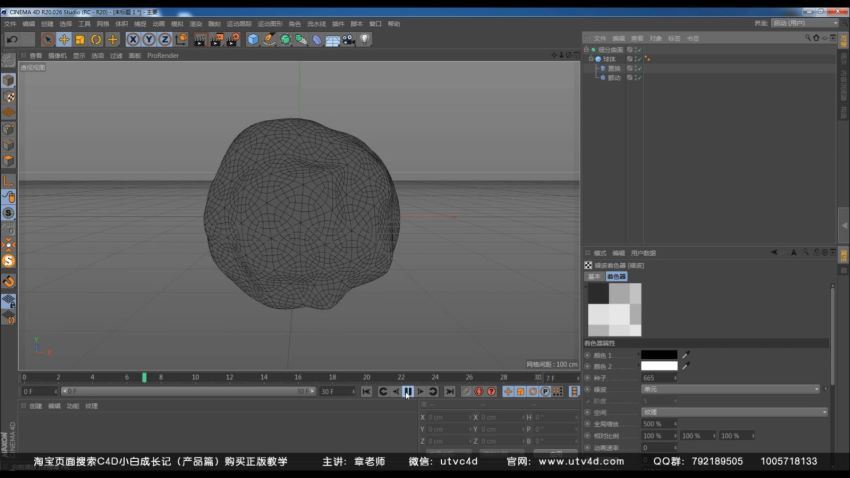Click the Object Manager search magnifier
The height and width of the screenshot is (478, 850).
808,38
